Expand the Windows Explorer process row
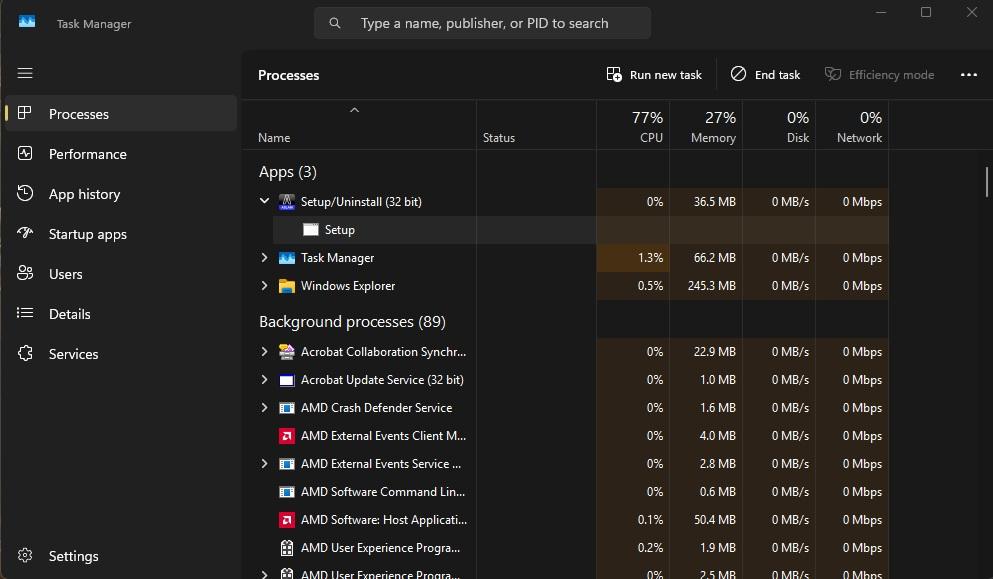This screenshot has height=579, width=993. (x=264, y=285)
